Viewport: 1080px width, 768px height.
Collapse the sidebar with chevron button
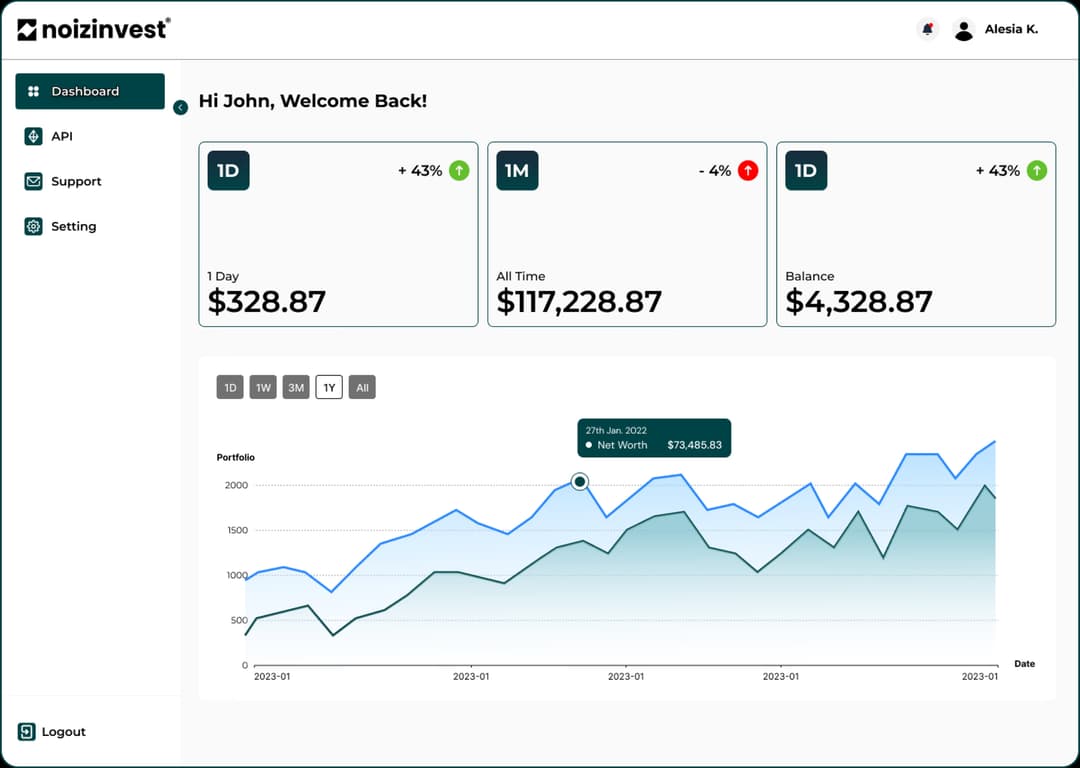180,108
